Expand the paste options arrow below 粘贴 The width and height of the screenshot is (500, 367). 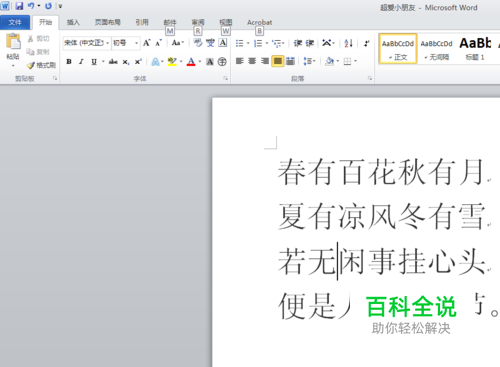13,65
